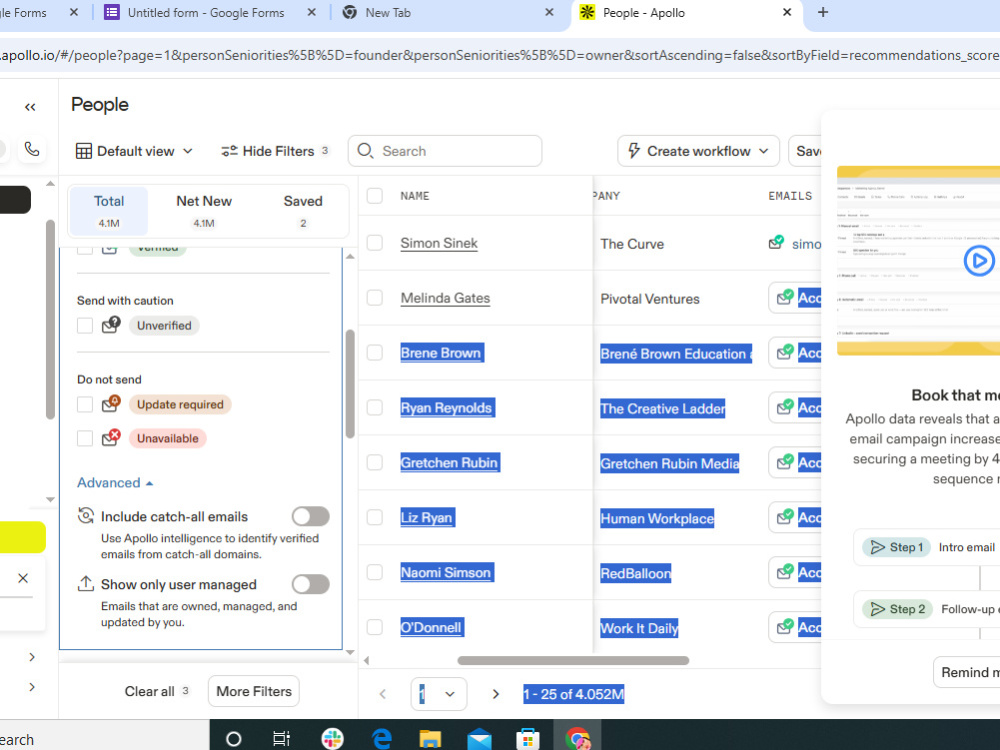The width and height of the screenshot is (1000, 750).
Task: Select all rows header checkbox
Action: pyautogui.click(x=375, y=196)
